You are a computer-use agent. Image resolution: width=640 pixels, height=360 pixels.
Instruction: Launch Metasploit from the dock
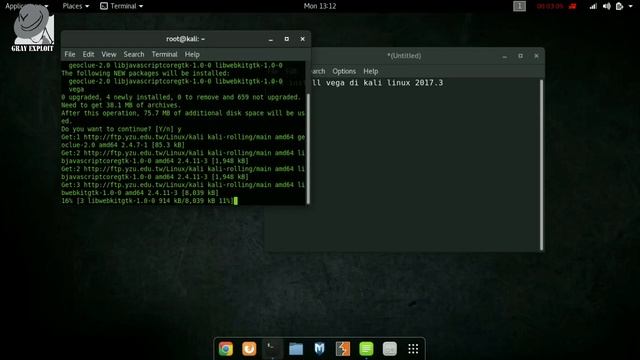click(320, 349)
